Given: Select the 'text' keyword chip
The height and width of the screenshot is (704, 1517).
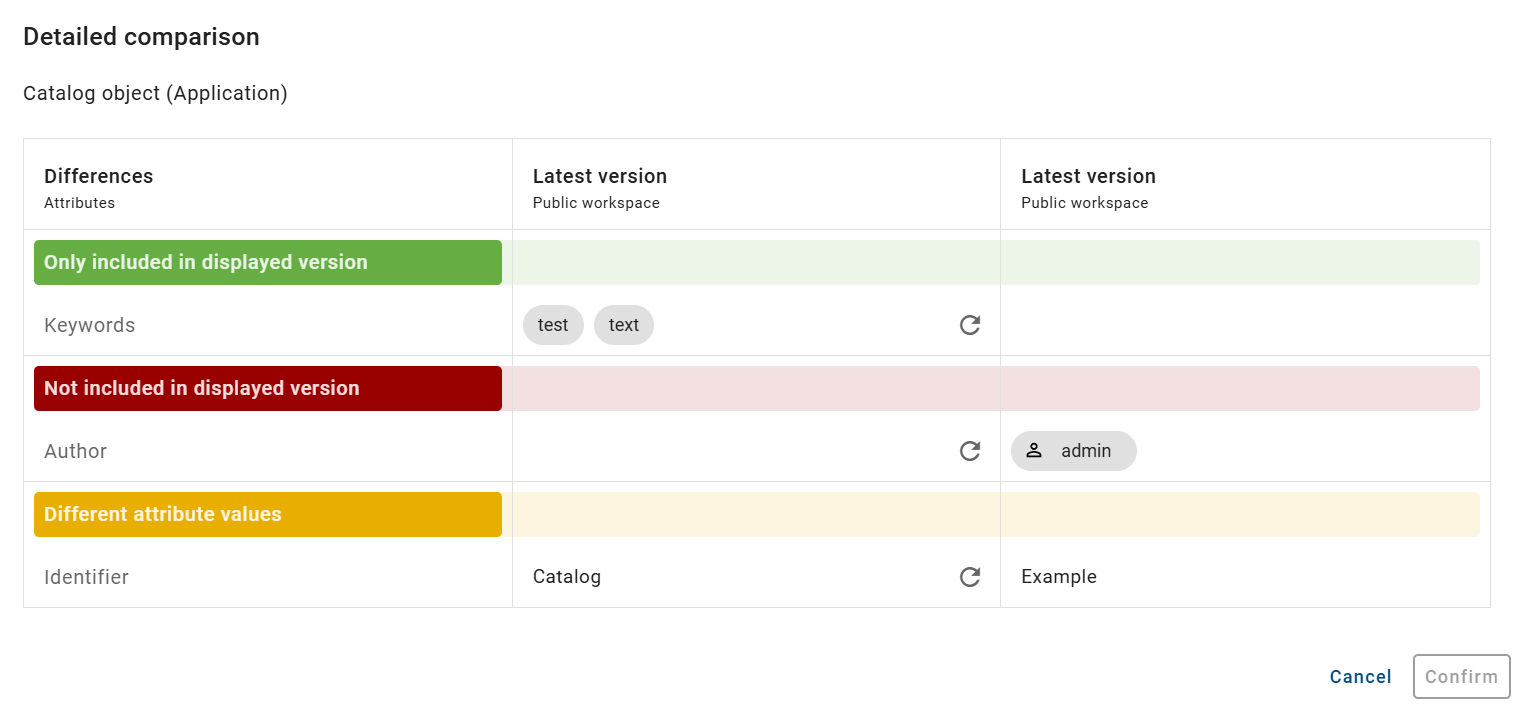Looking at the screenshot, I should (623, 324).
